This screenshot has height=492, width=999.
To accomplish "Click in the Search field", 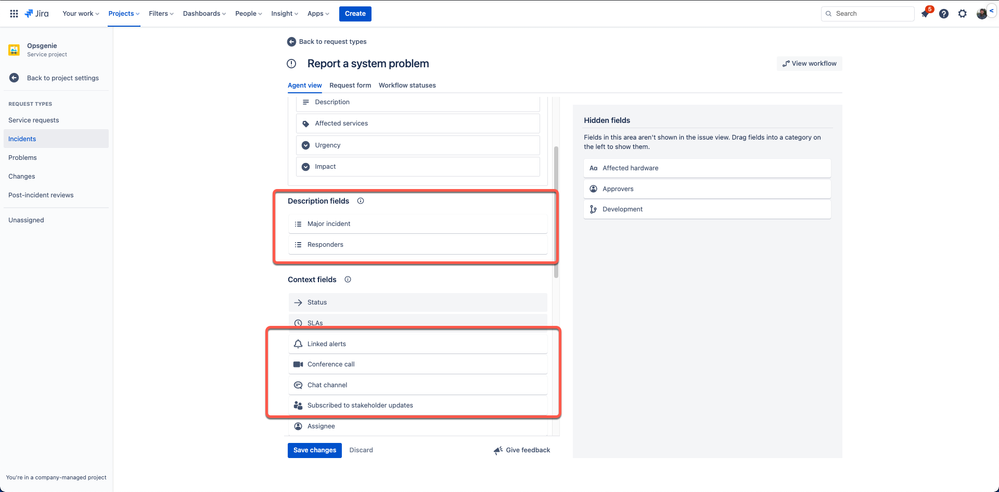I will [868, 13].
